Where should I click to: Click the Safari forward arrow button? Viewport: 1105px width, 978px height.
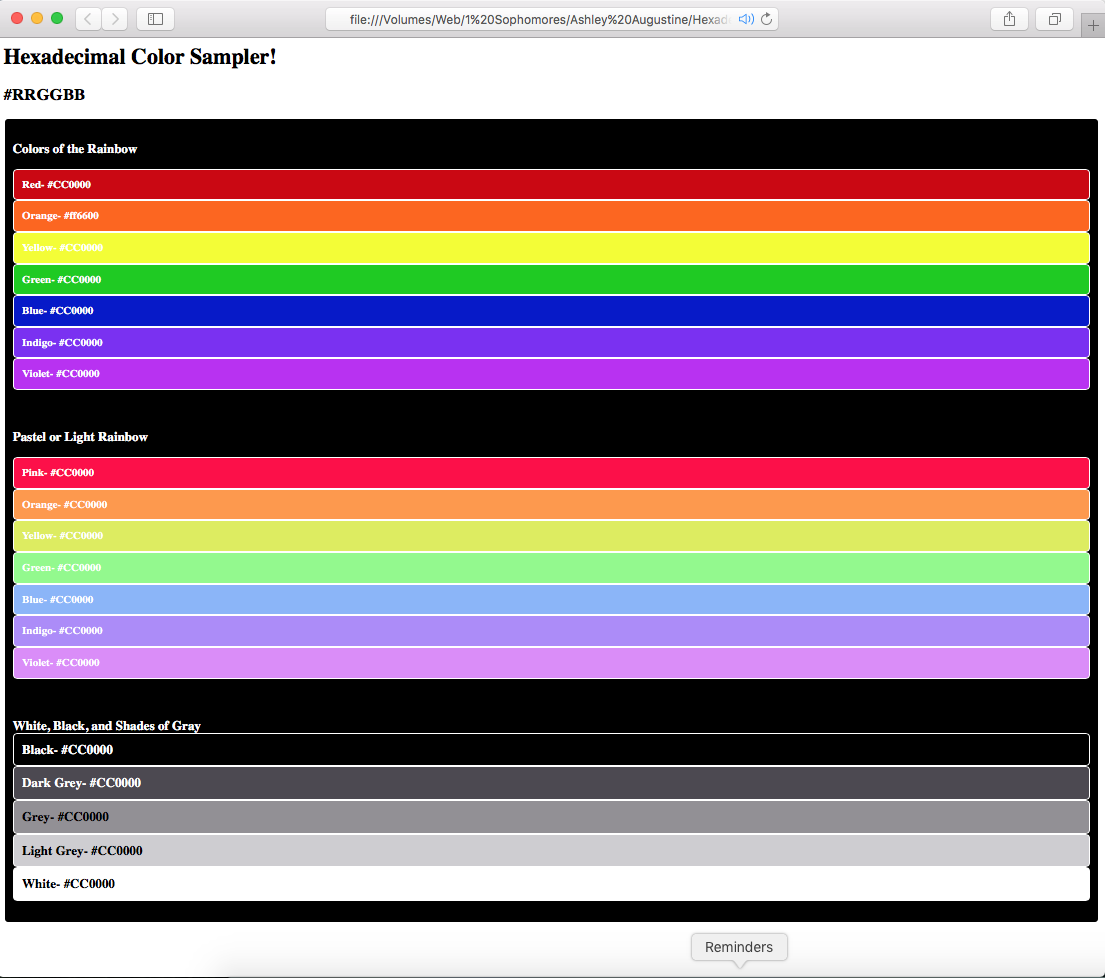(x=115, y=19)
